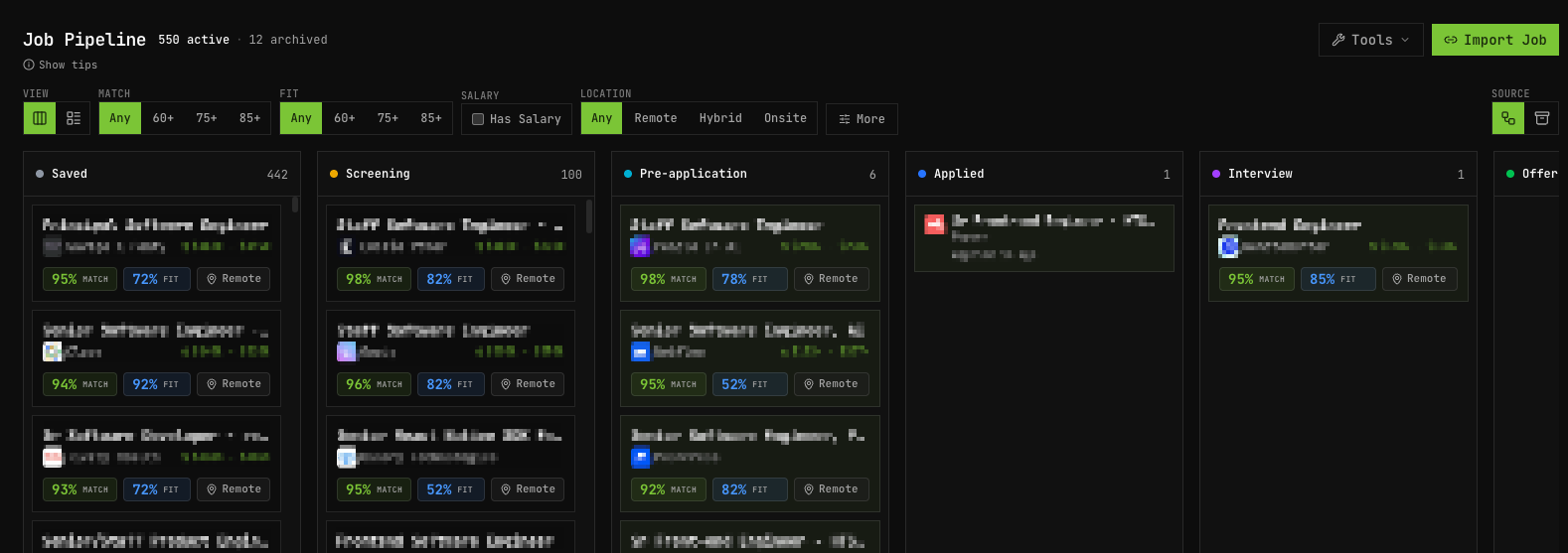Image resolution: width=1568 pixels, height=553 pixels.
Task: Click the source link icon under SOURCE
Action: pyautogui.click(x=1508, y=118)
